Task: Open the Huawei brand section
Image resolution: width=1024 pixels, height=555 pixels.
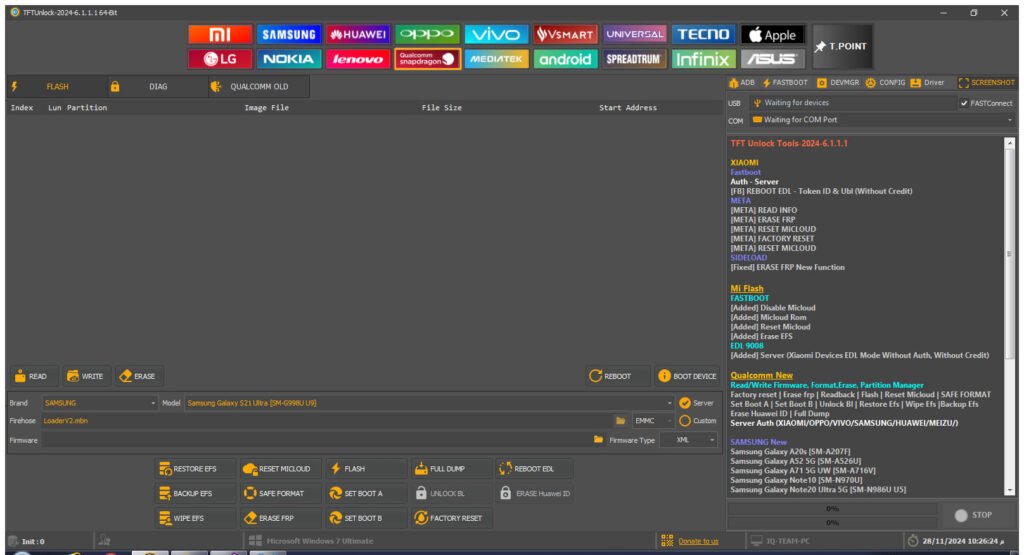Action: [358, 35]
